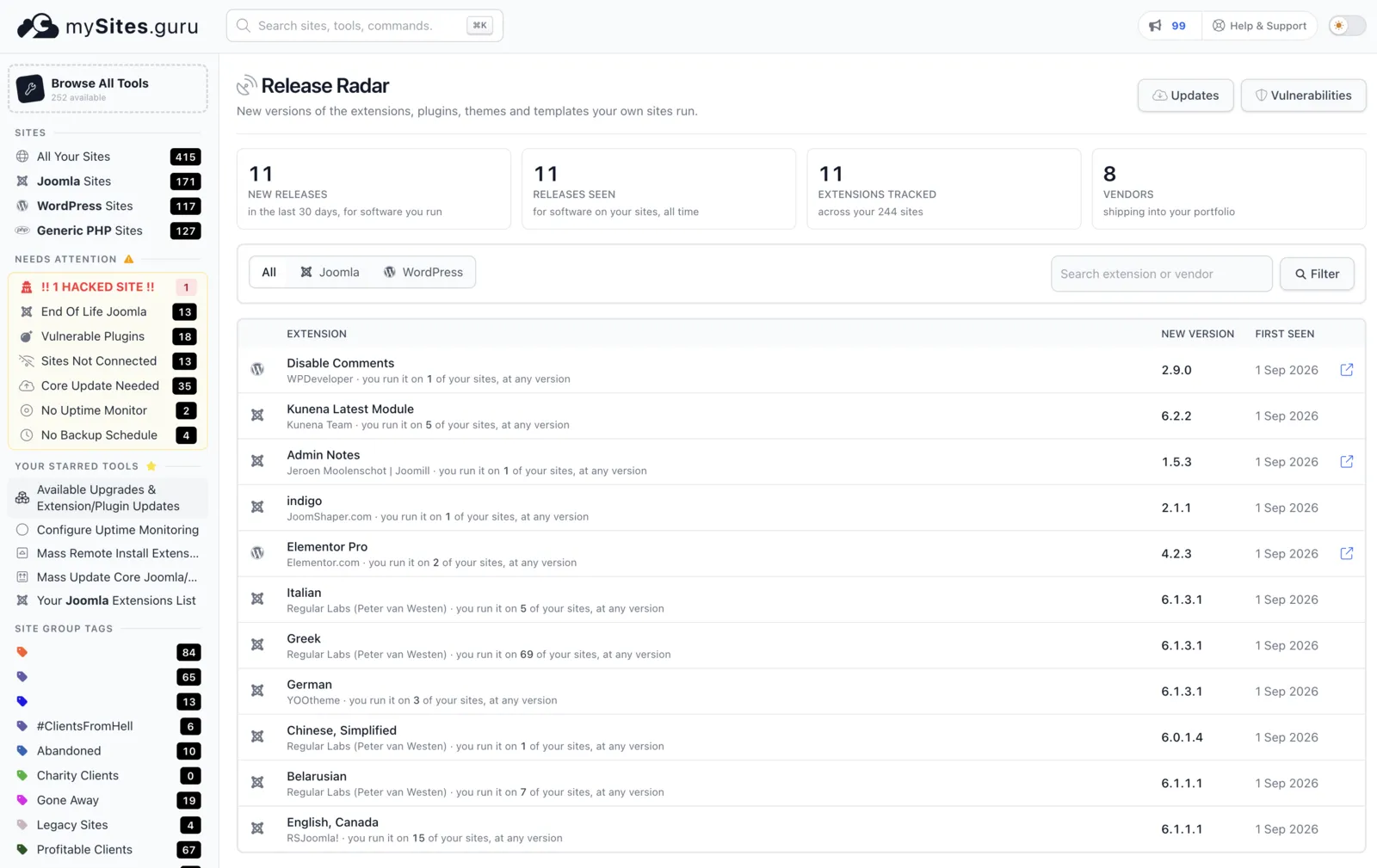Click Joomla icon beside Kunena Latest Module
This screenshot has height=868, width=1377.
pos(257,415)
